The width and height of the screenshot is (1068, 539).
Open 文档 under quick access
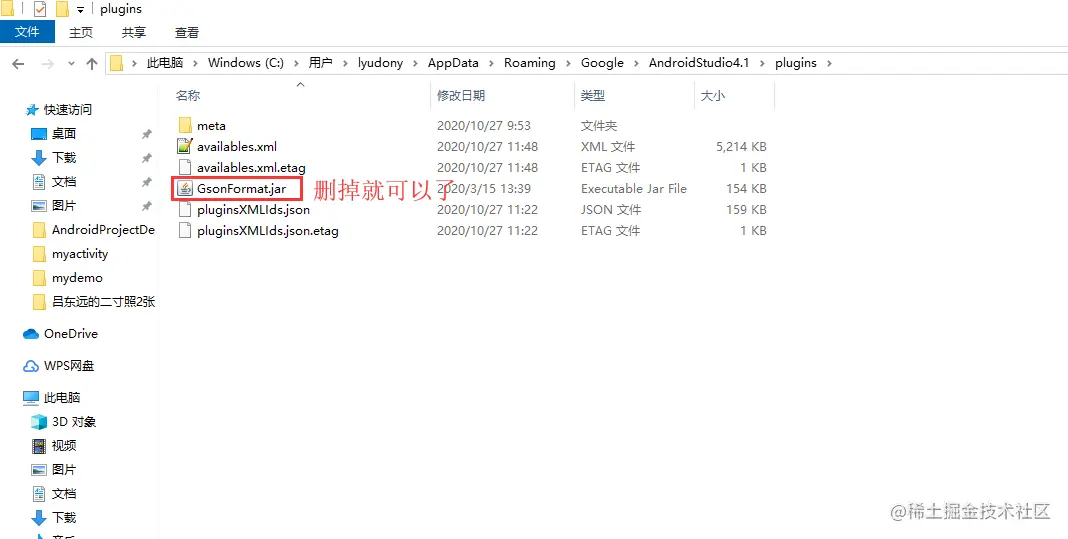click(63, 182)
